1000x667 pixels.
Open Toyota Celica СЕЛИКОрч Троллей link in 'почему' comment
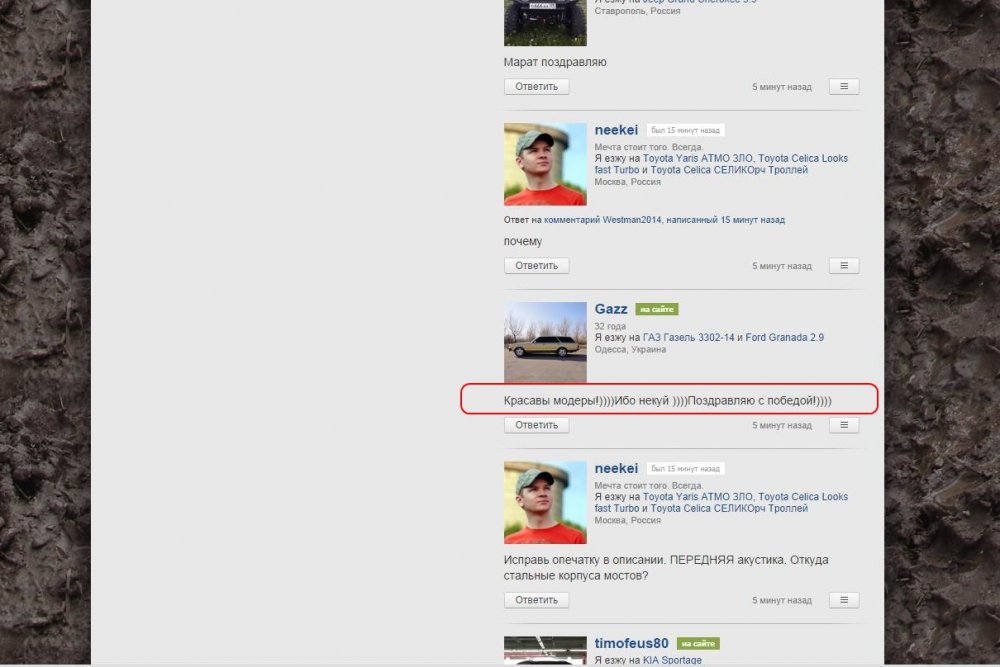pyautogui.click(x=729, y=170)
